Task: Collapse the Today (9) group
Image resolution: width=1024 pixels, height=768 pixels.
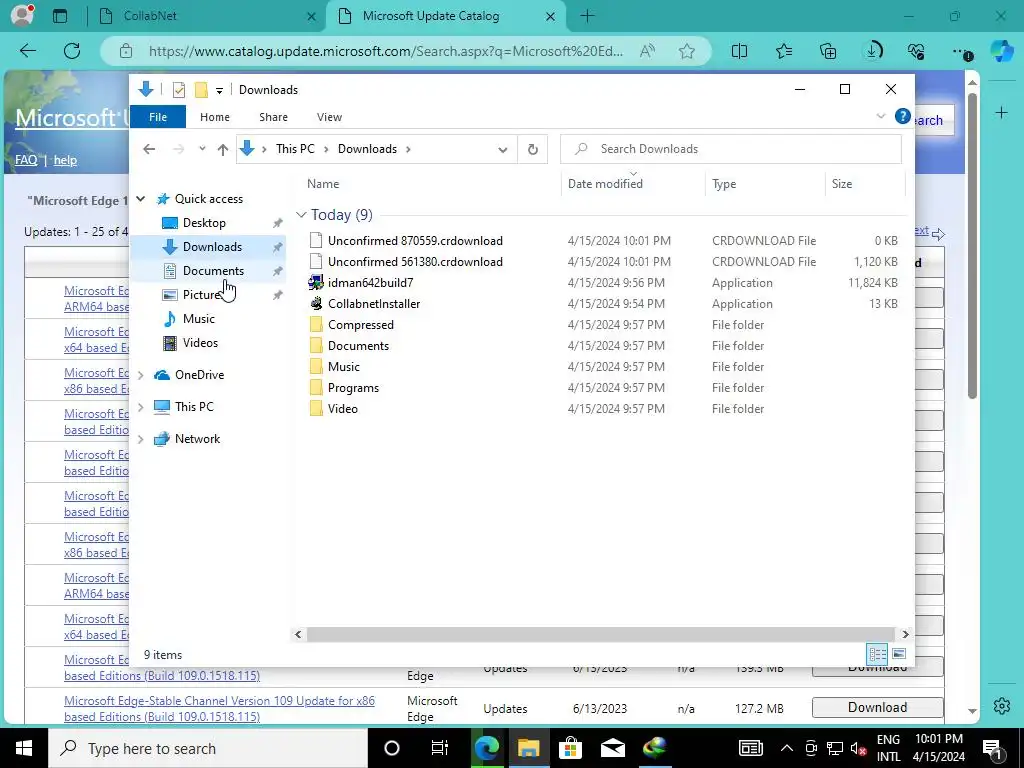Action: [300, 215]
